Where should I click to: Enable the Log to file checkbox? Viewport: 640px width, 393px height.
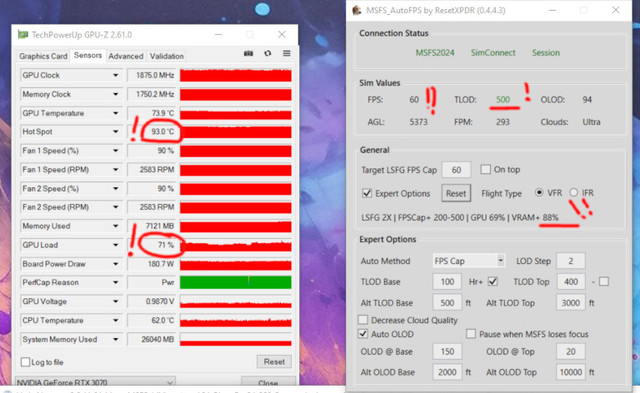[25, 362]
